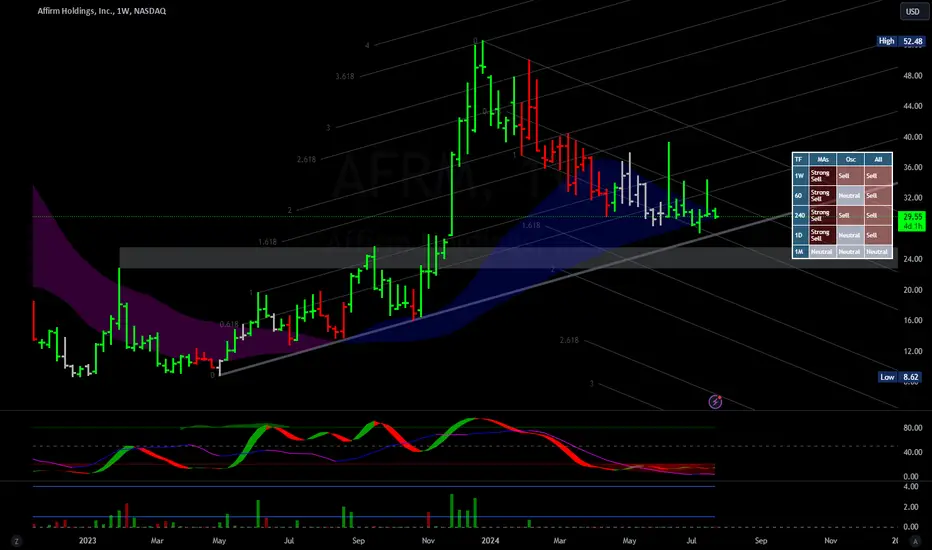Click the Low 8.62 price label

pyautogui.click(x=901, y=377)
